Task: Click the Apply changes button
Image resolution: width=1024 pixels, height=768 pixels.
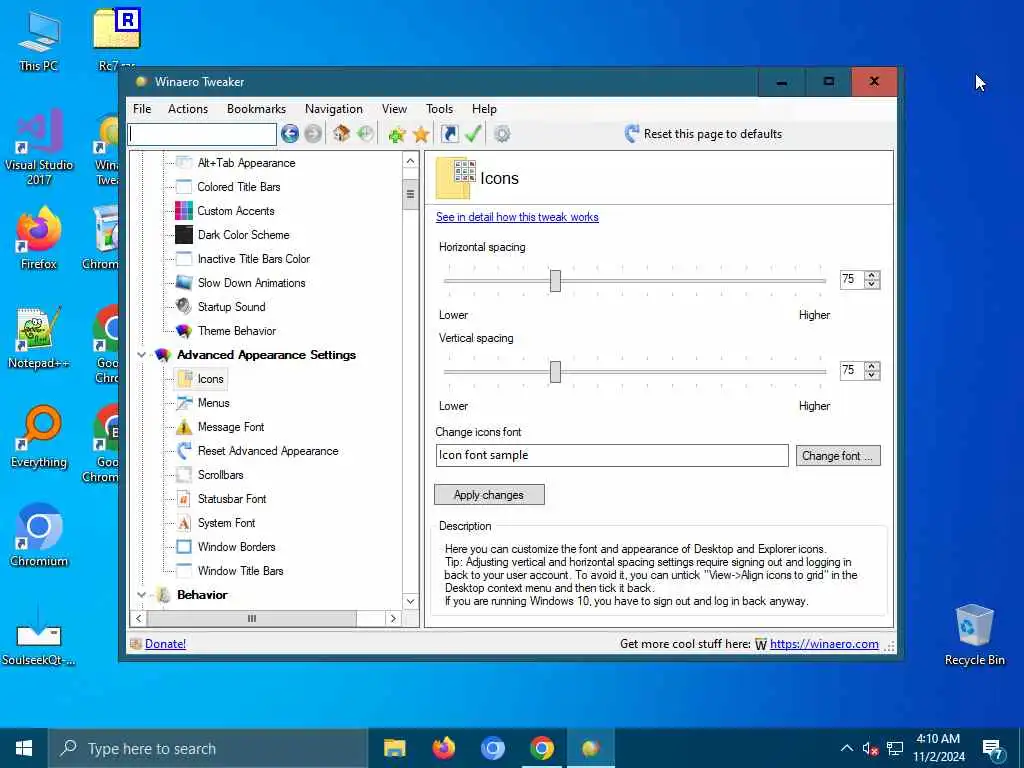Action: (489, 495)
